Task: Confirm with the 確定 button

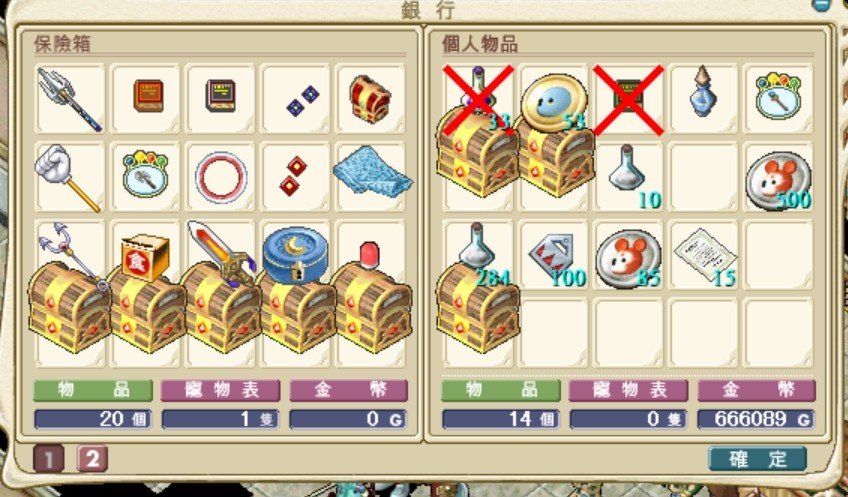Action: [x=758, y=459]
